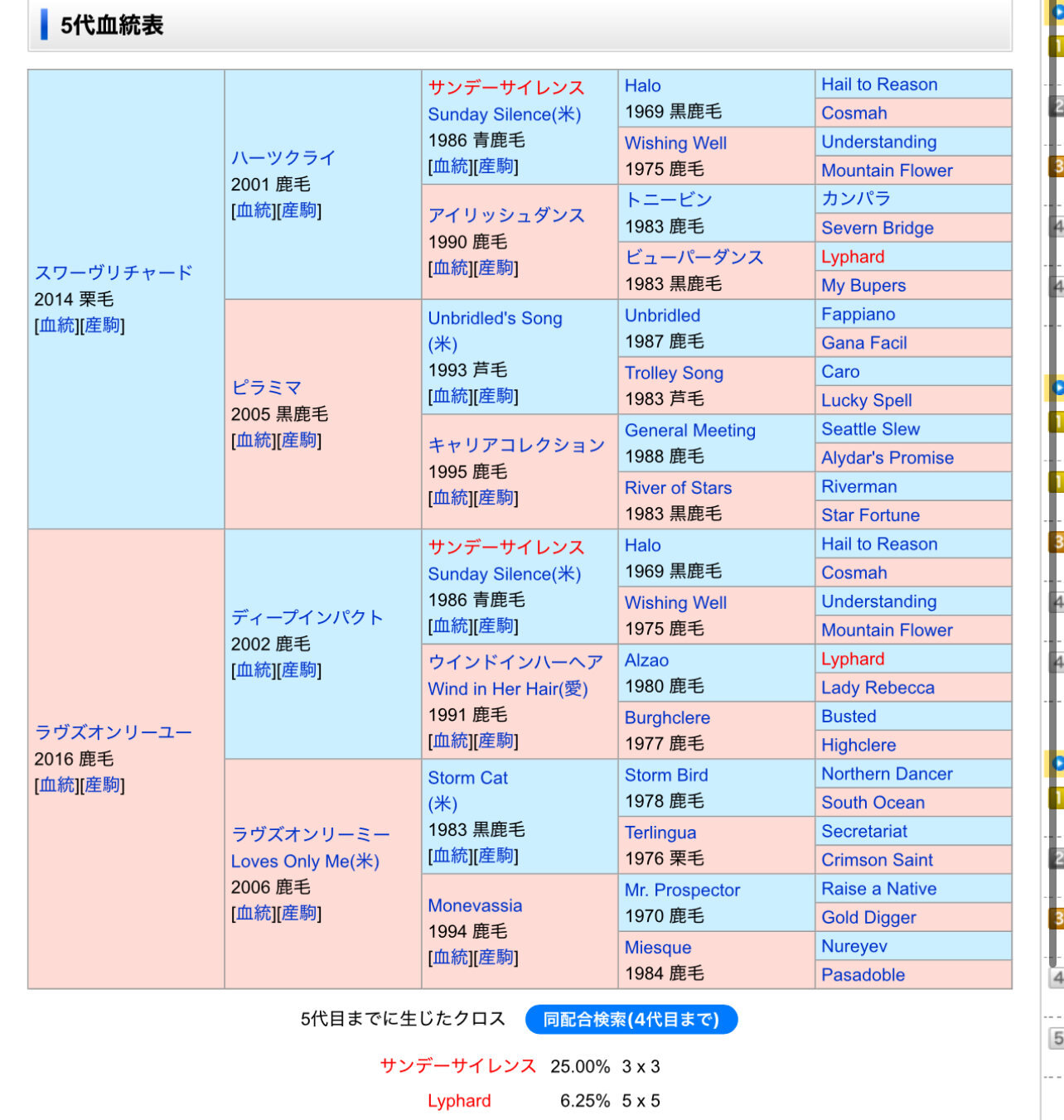Open South Ocean horse link
Viewport: 1064px width, 1120px height.
pyautogui.click(x=873, y=803)
